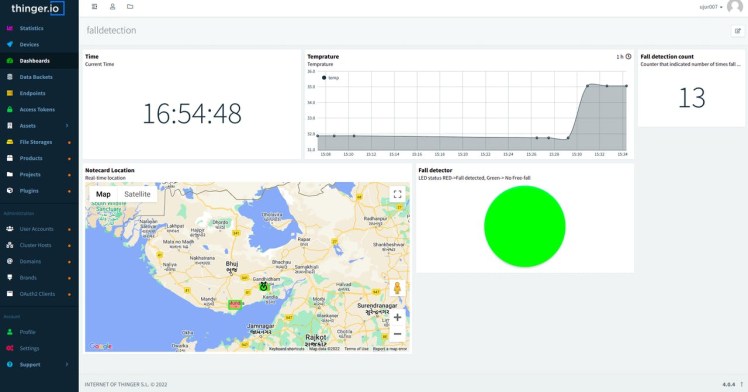This screenshot has height=392, width=748.
Task: Click the edit dashboard icon
Action: coord(738,31)
